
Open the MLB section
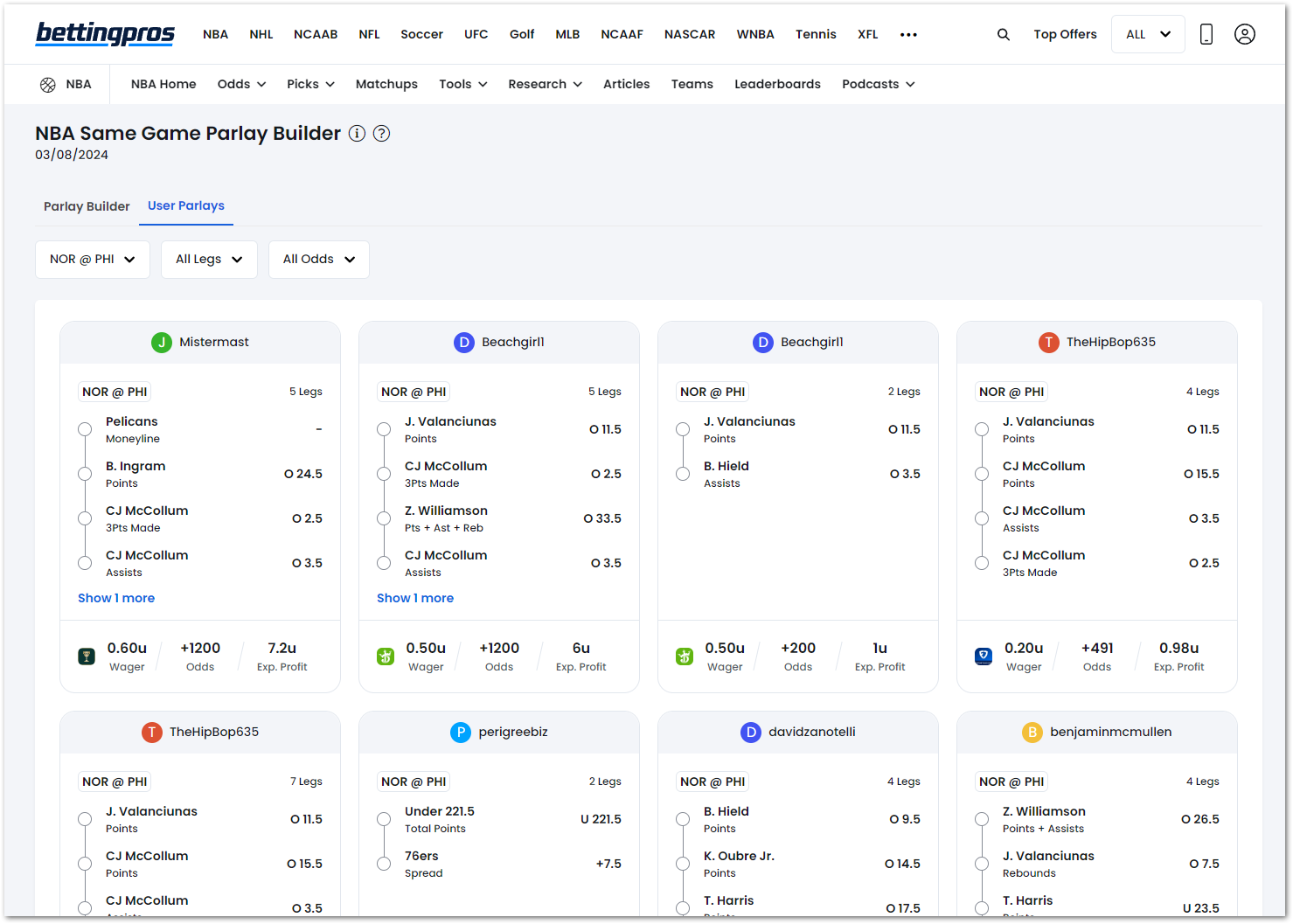[567, 35]
